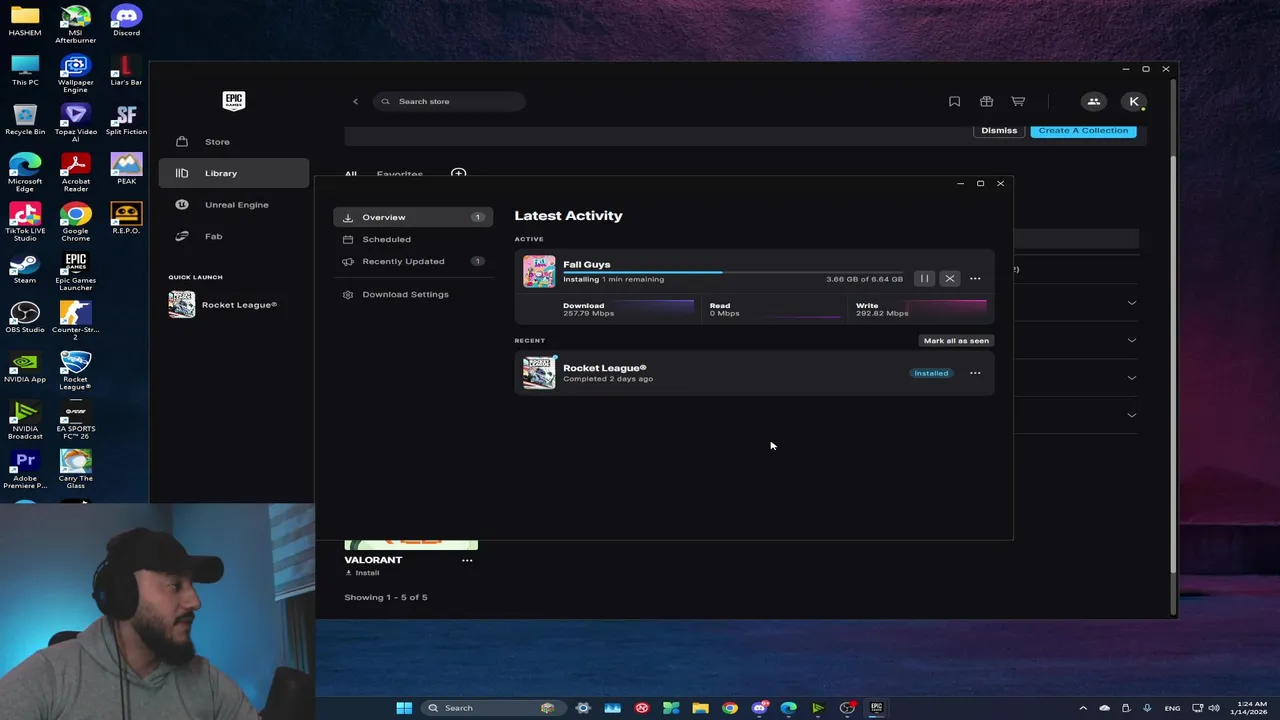Image resolution: width=1280 pixels, height=720 pixels.
Task: Select the Recycle Bin
Action: [x=25, y=120]
